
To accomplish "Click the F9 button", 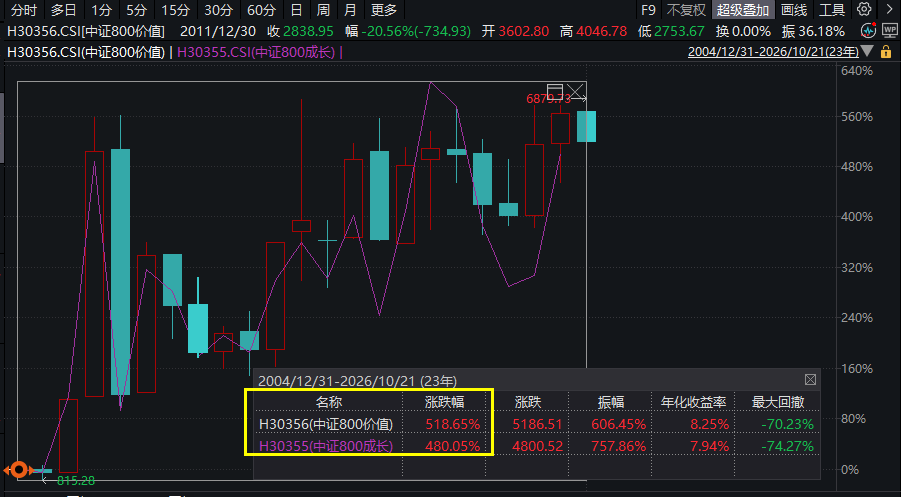I will pyautogui.click(x=648, y=10).
